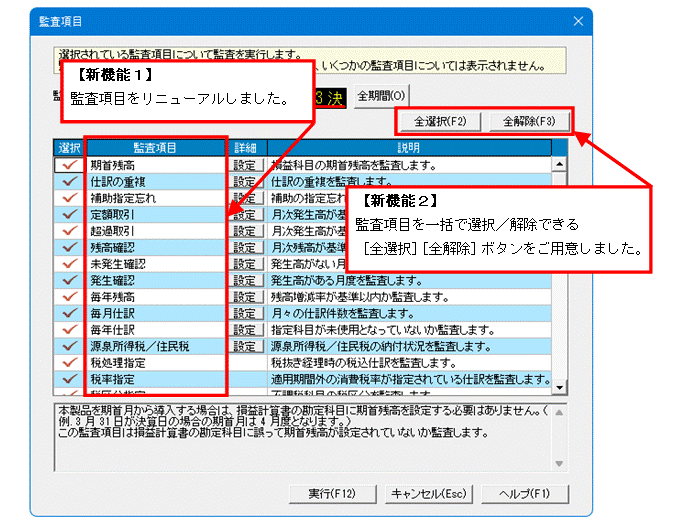Click description 月々の仕訳件数を監査します。
Image resolution: width=682 pixels, height=526 pixels.
click(343, 313)
